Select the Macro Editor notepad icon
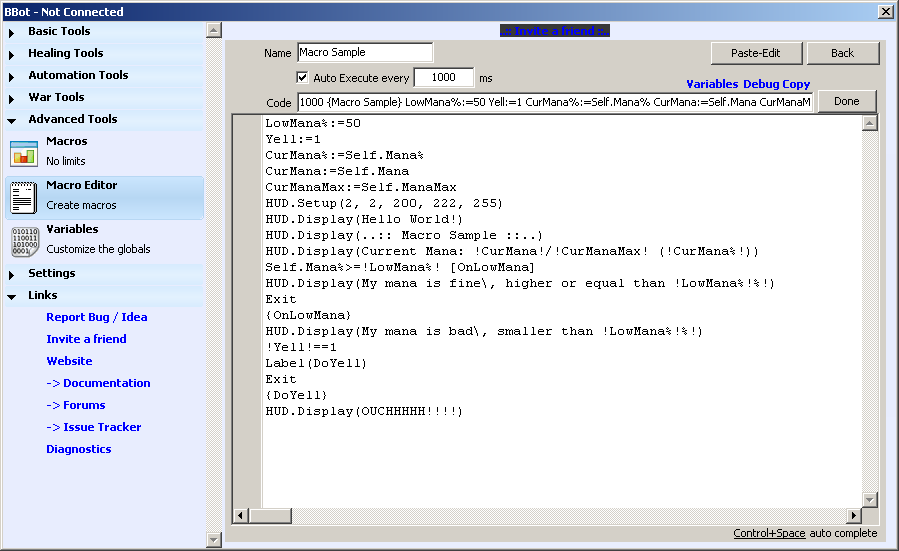 [x=23, y=197]
